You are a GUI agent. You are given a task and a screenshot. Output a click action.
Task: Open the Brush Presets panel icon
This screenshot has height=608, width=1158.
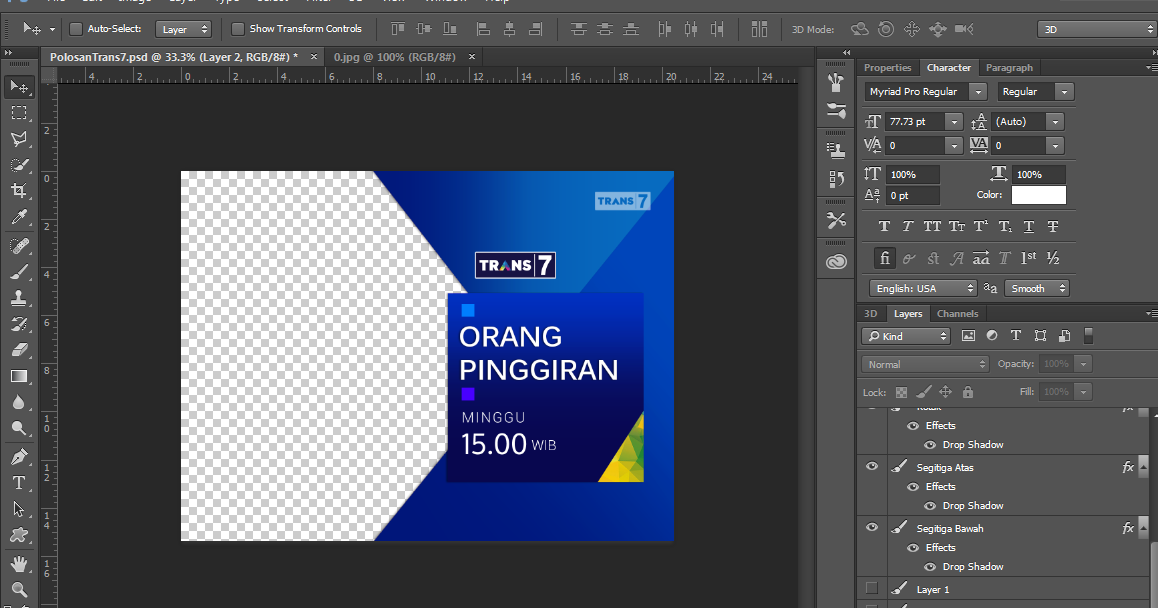coord(836,110)
